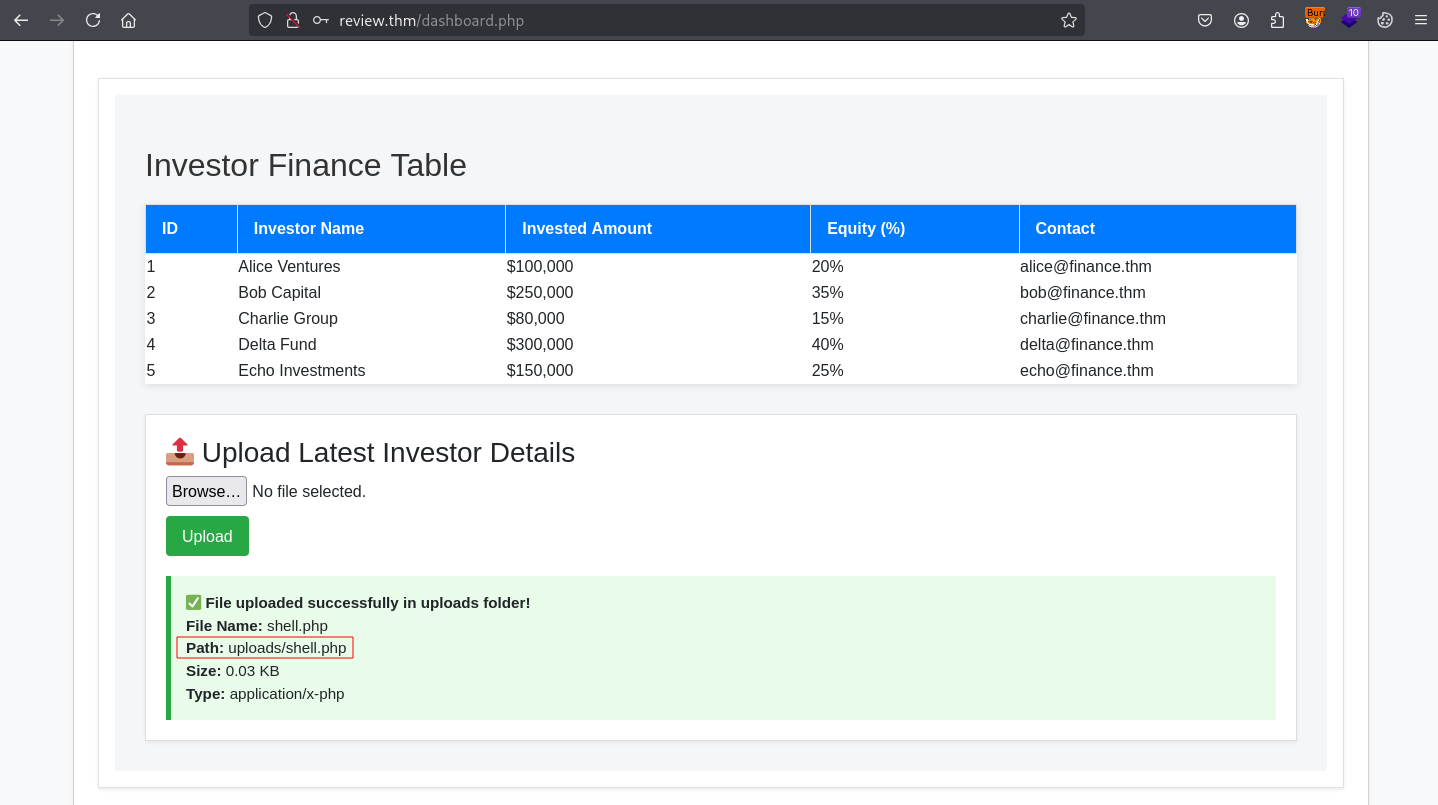
Task: Click the charlie@finance.thm contact
Action: coord(1093,319)
